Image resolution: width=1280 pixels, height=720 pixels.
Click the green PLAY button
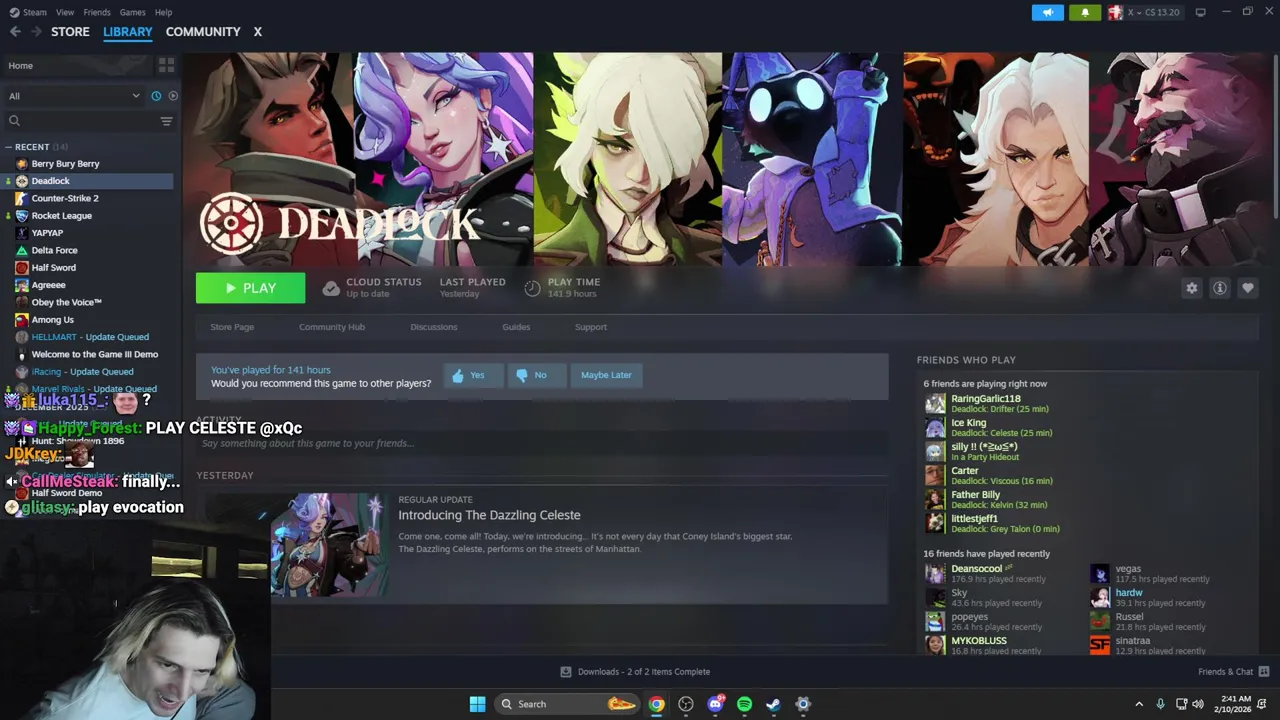point(250,288)
